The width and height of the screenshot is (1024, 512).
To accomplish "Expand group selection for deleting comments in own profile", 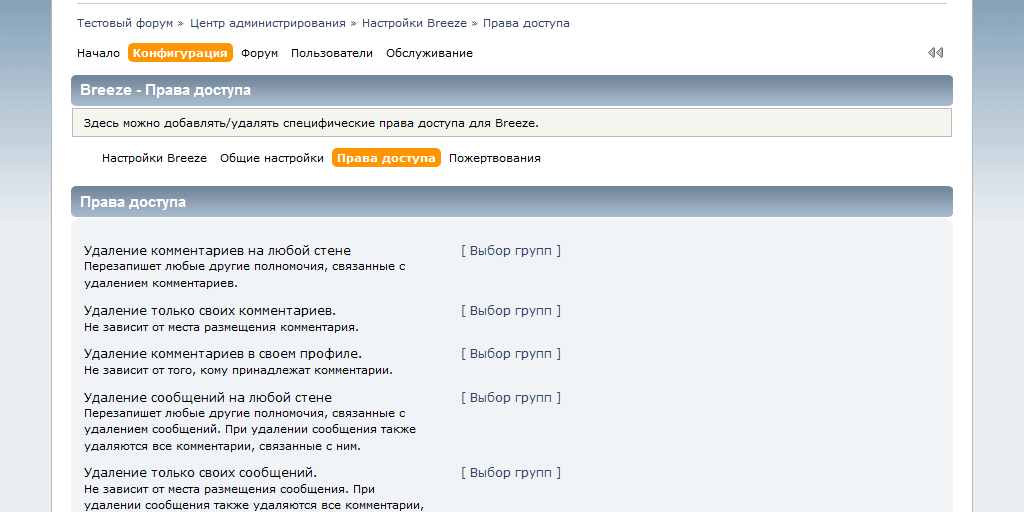I will pos(511,354).
